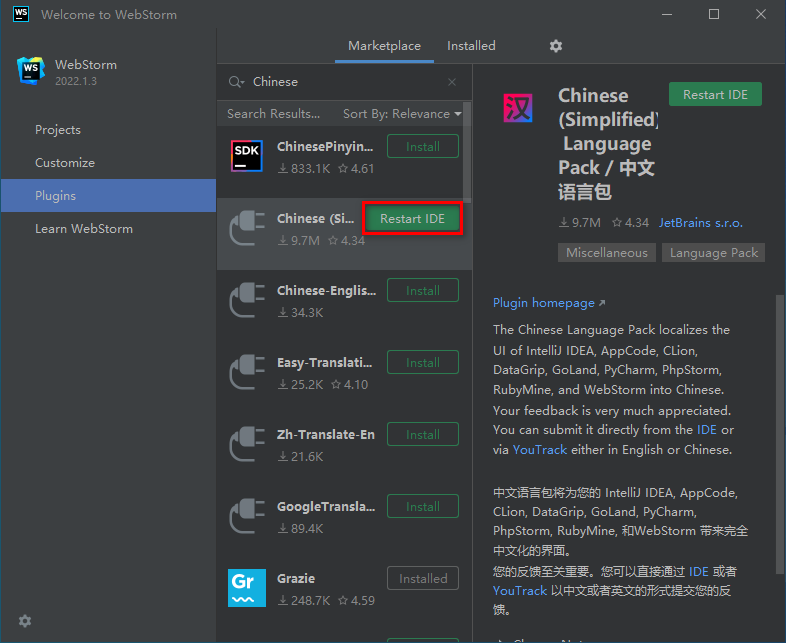Screen dimensions: 786x643
Task: Switch to the Installed tab
Action: [471, 46]
